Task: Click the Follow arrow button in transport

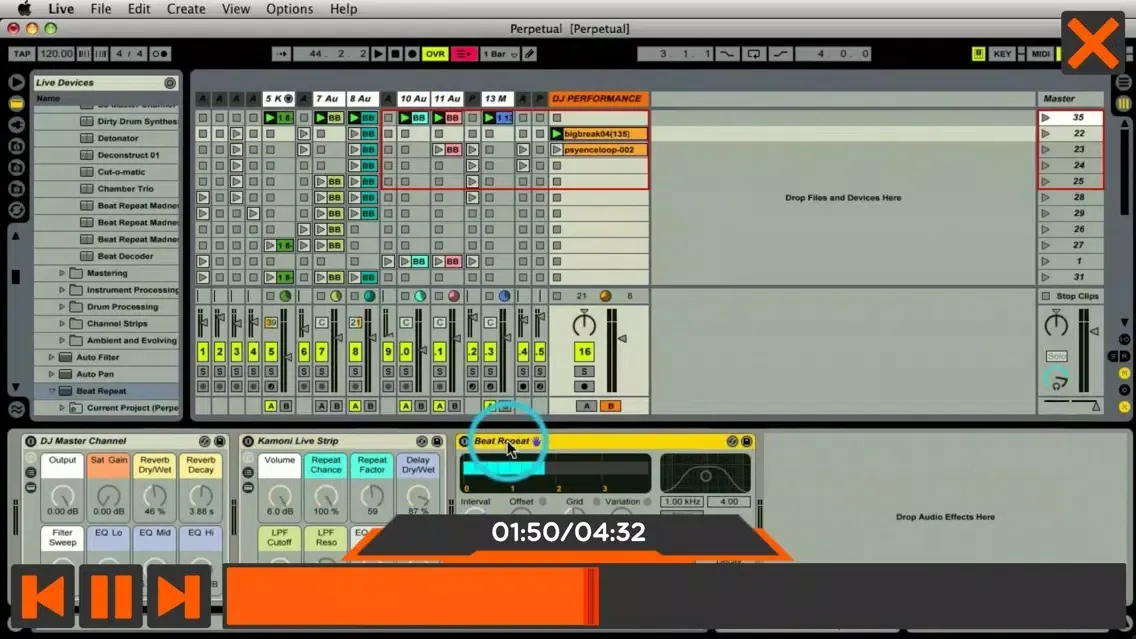Action: (x=281, y=54)
